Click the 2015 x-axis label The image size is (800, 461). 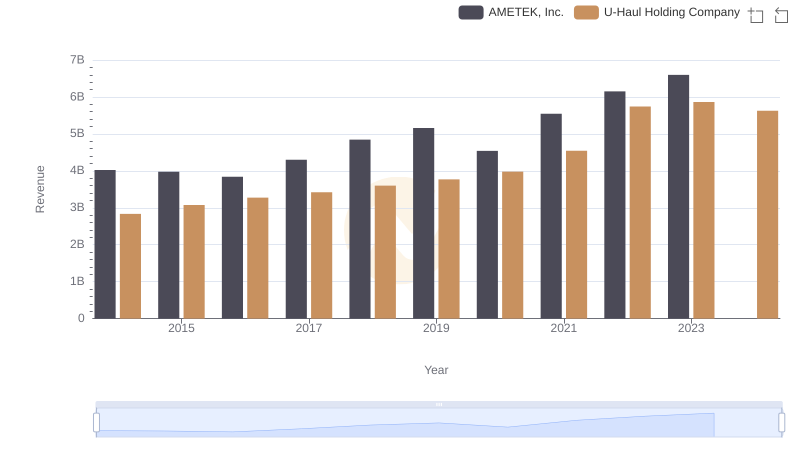(181, 328)
